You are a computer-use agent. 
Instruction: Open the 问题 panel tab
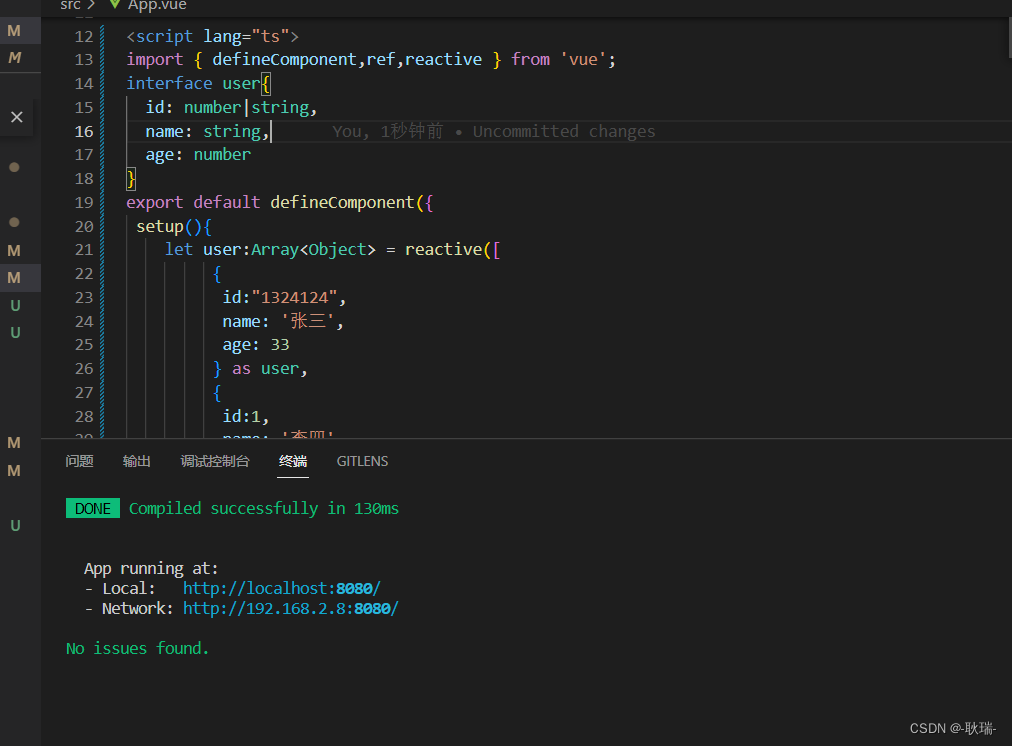79,461
